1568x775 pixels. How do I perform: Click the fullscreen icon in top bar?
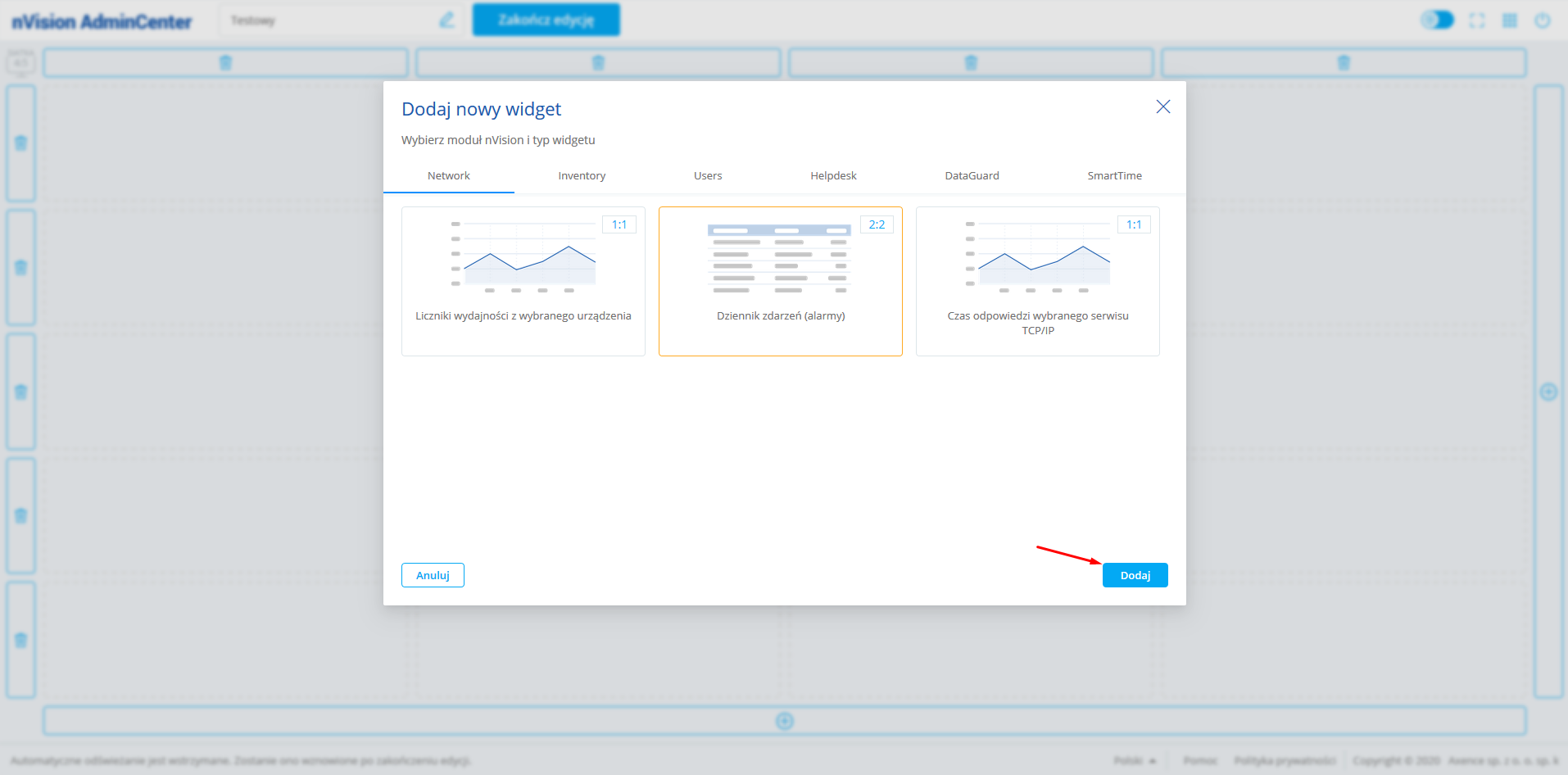(1477, 20)
